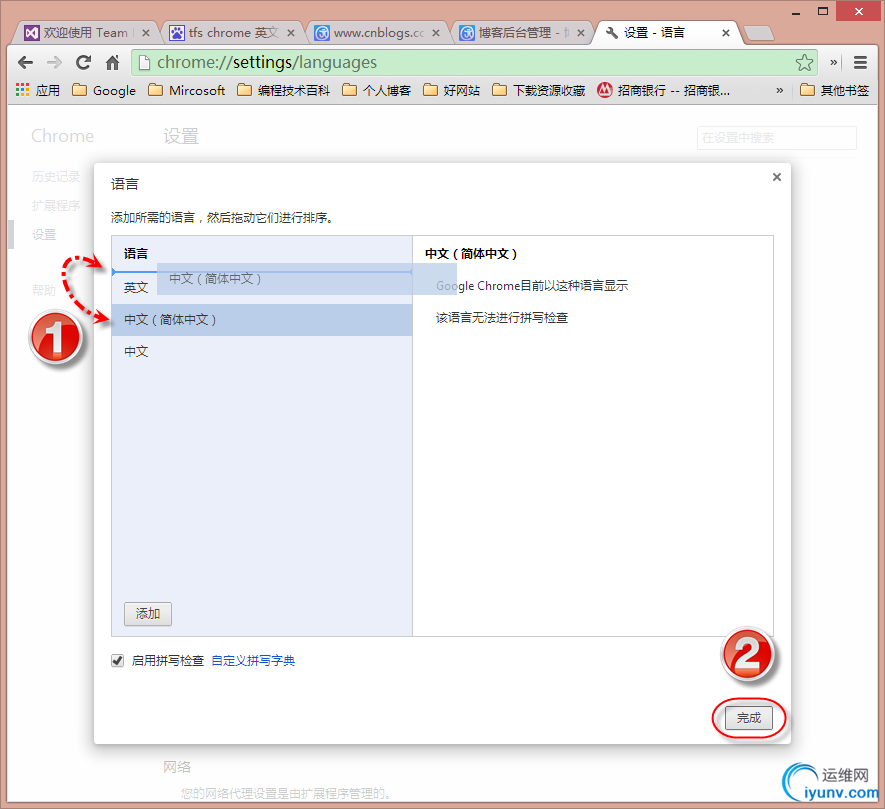Open the 个人博客 bookmark folder
The image size is (885, 809).
point(376,90)
